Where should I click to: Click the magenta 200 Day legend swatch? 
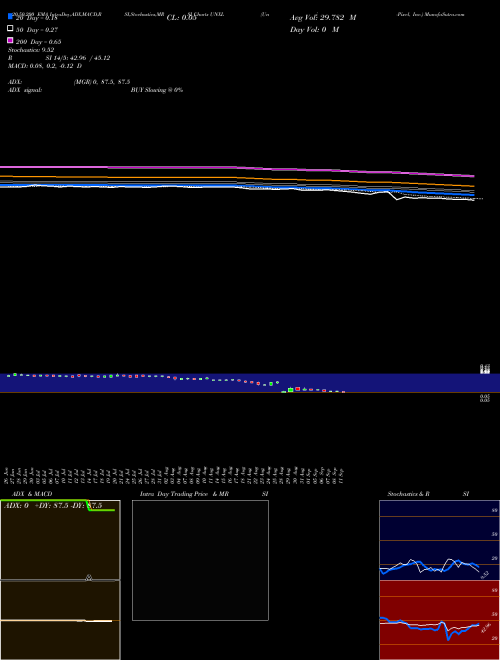point(10,40)
